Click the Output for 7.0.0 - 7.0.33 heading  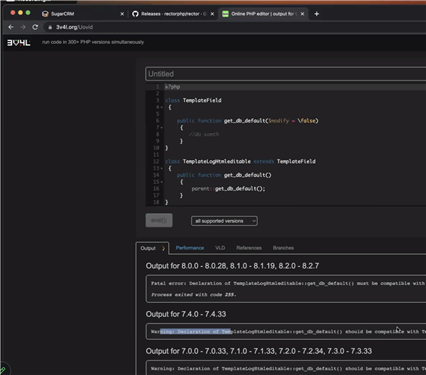(259, 351)
